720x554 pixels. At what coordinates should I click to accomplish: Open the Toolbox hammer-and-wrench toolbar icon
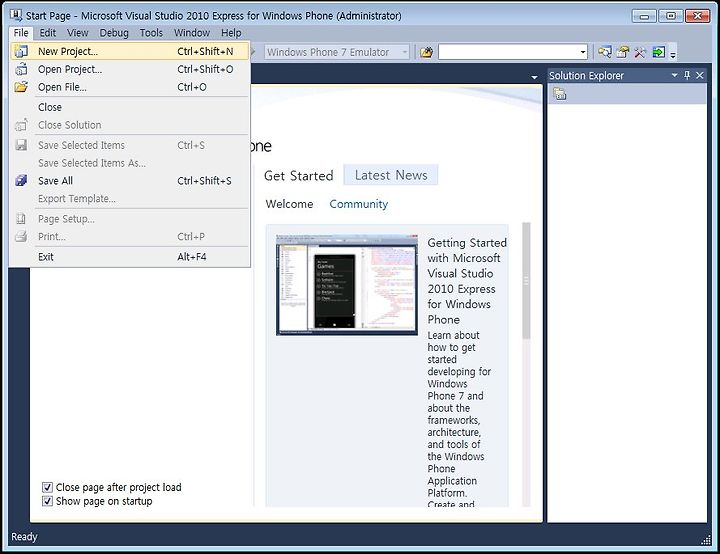pos(640,52)
